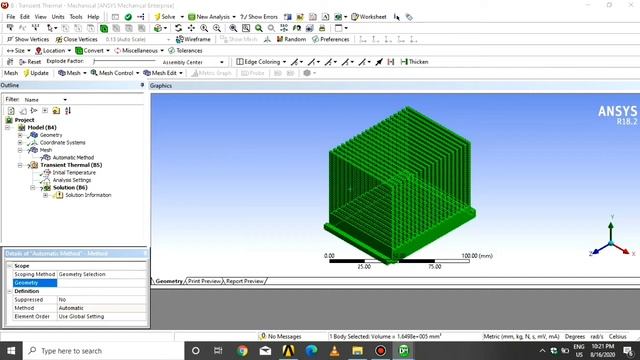Click the Thicken edges button
The height and width of the screenshot is (360, 640).
(x=414, y=62)
